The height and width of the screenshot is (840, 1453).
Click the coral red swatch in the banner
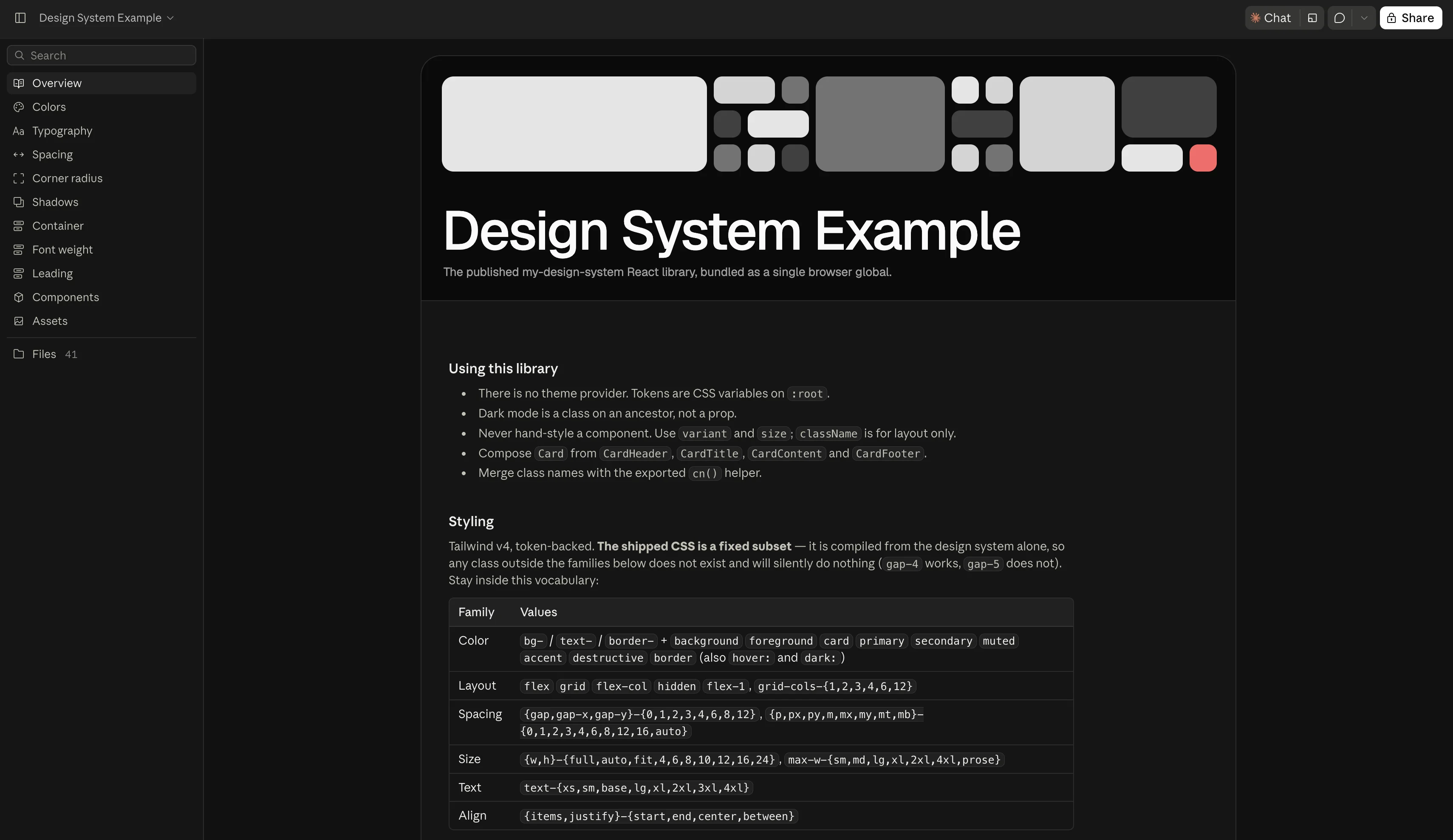(1203, 158)
